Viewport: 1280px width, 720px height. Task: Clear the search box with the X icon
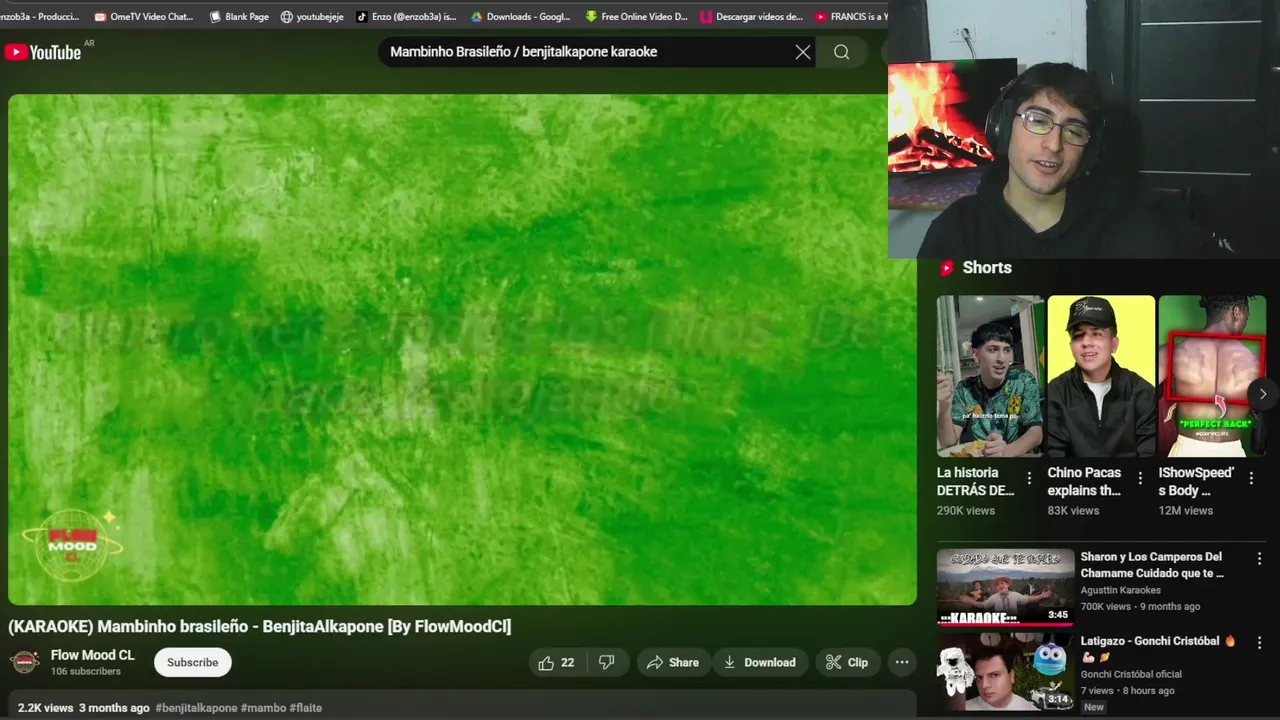pyautogui.click(x=803, y=52)
